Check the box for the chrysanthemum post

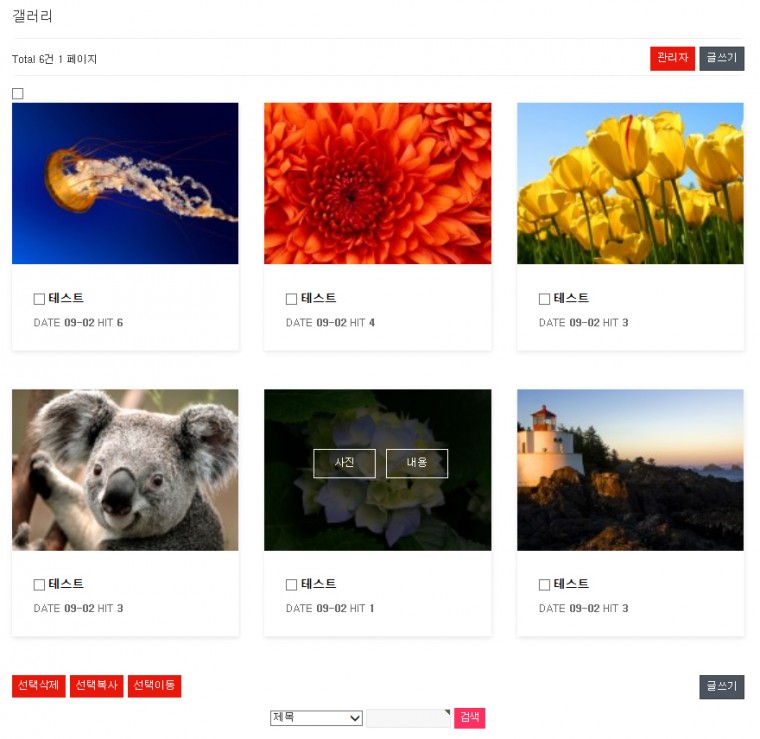291,299
